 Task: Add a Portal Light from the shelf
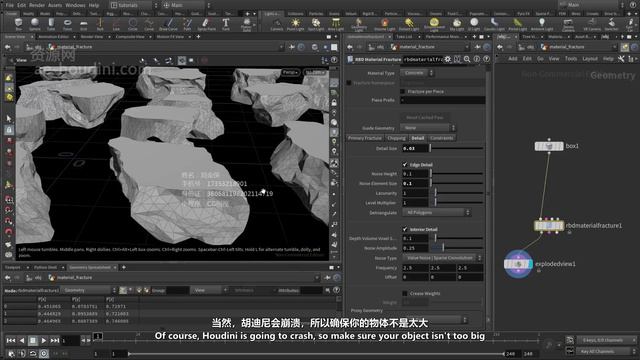(x=517, y=24)
